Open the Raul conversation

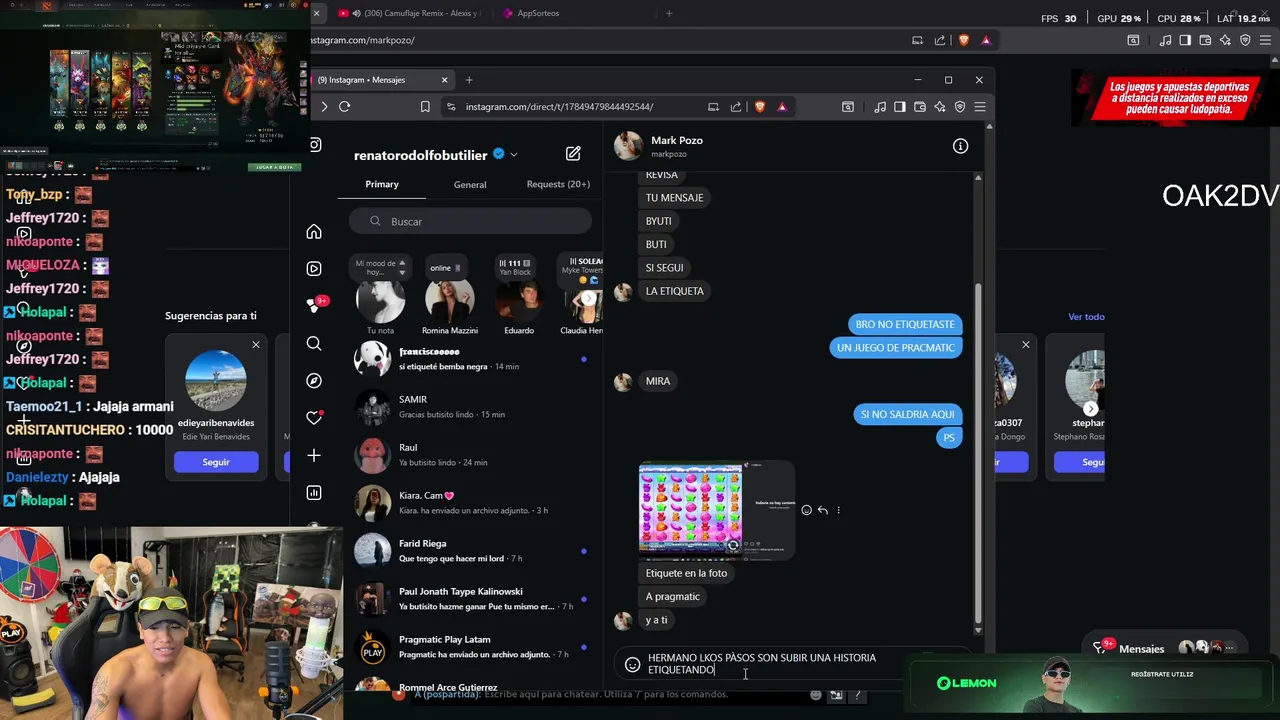click(470, 455)
